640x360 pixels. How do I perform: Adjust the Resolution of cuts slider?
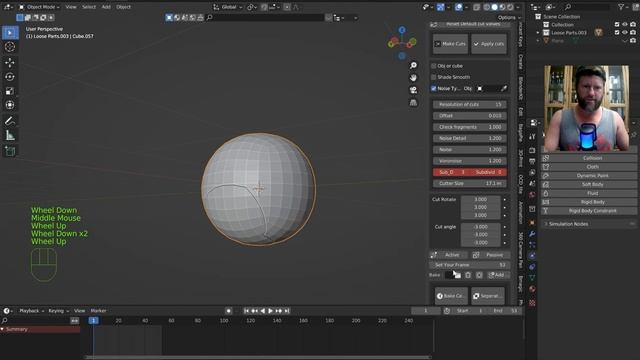470,104
